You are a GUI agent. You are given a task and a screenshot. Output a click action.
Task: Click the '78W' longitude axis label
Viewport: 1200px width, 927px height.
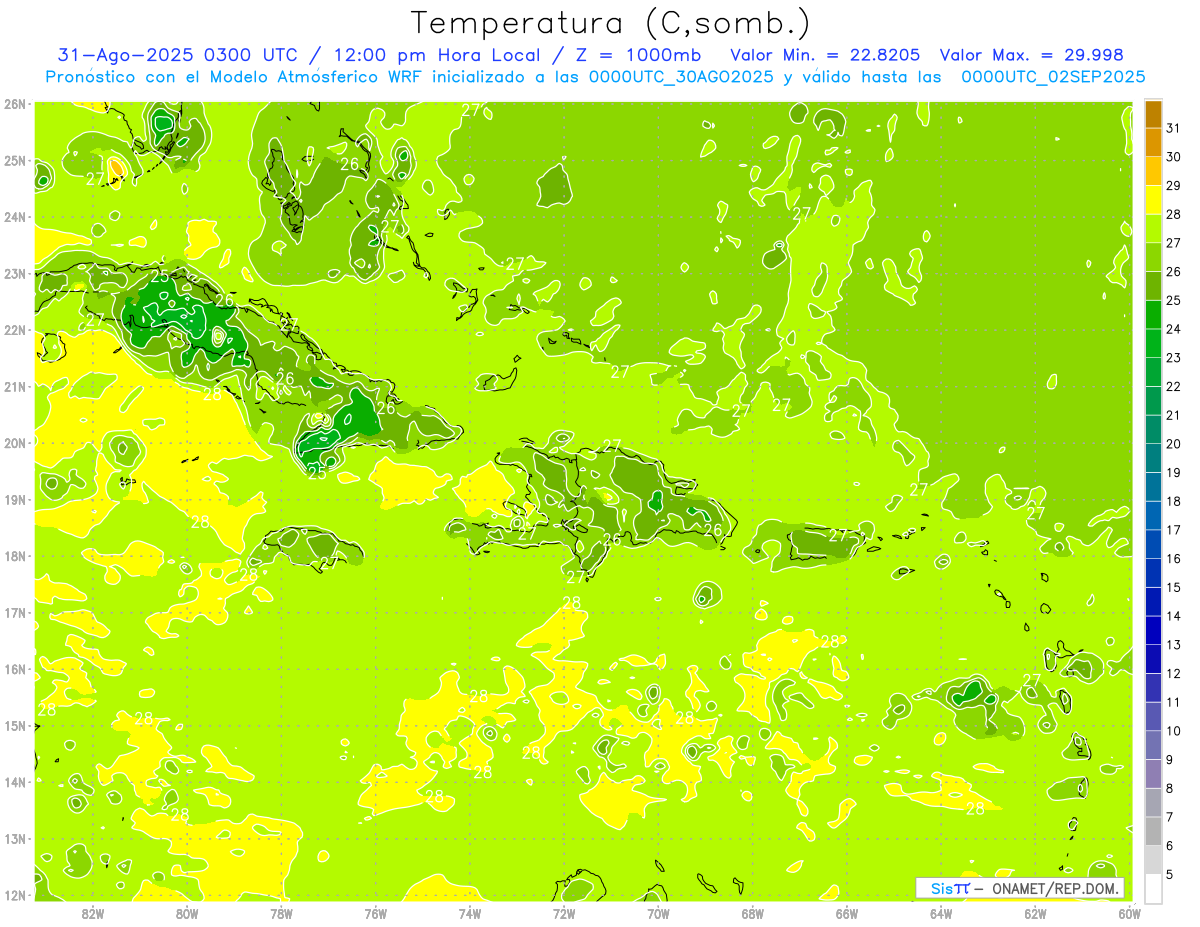tap(281, 913)
